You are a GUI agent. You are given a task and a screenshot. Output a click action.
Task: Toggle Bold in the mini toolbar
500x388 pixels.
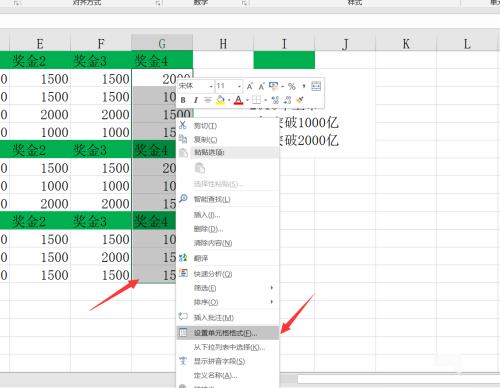183,100
